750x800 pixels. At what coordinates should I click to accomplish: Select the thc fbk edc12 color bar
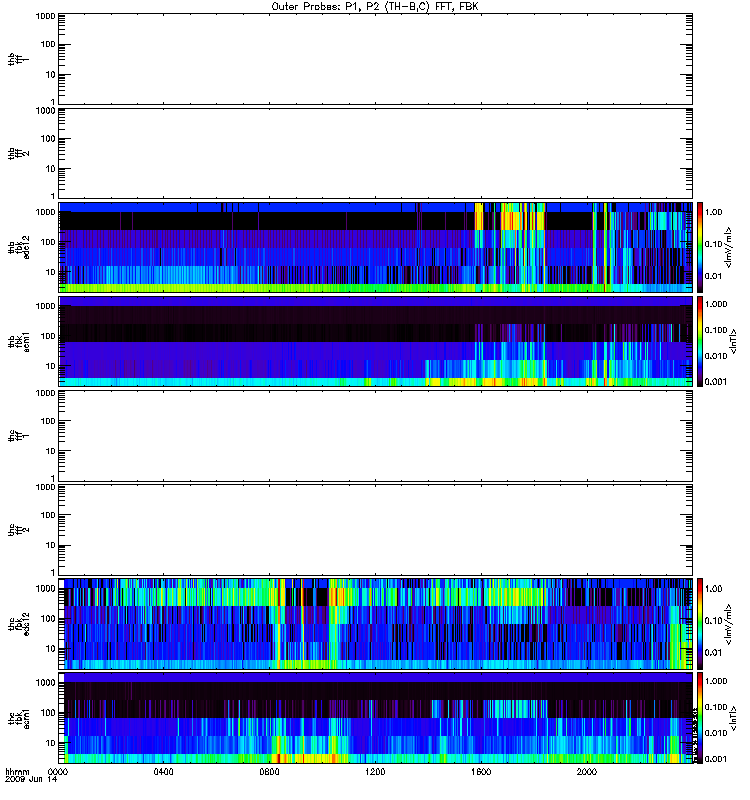coord(700,623)
